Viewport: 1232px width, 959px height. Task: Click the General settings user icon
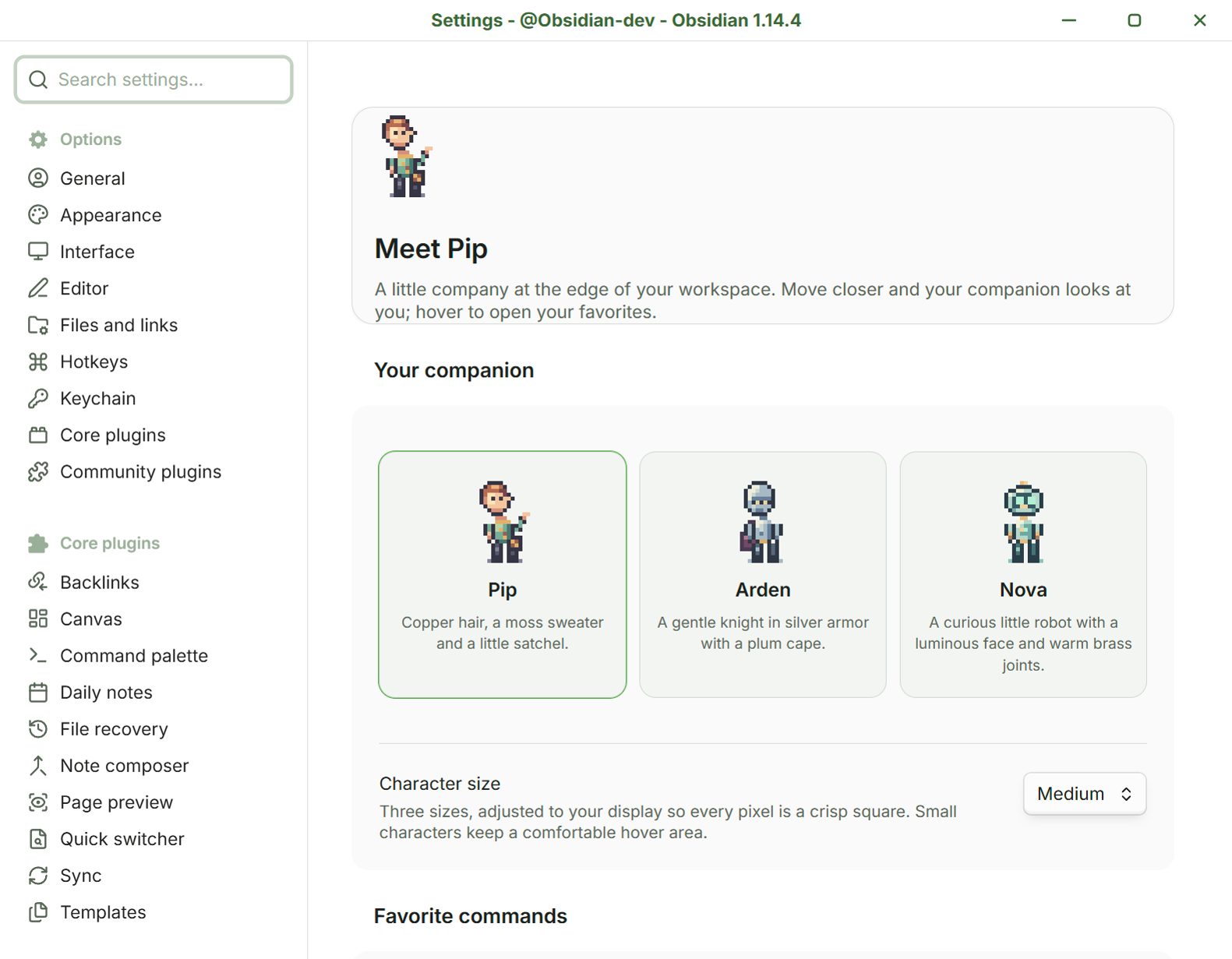[x=38, y=178]
